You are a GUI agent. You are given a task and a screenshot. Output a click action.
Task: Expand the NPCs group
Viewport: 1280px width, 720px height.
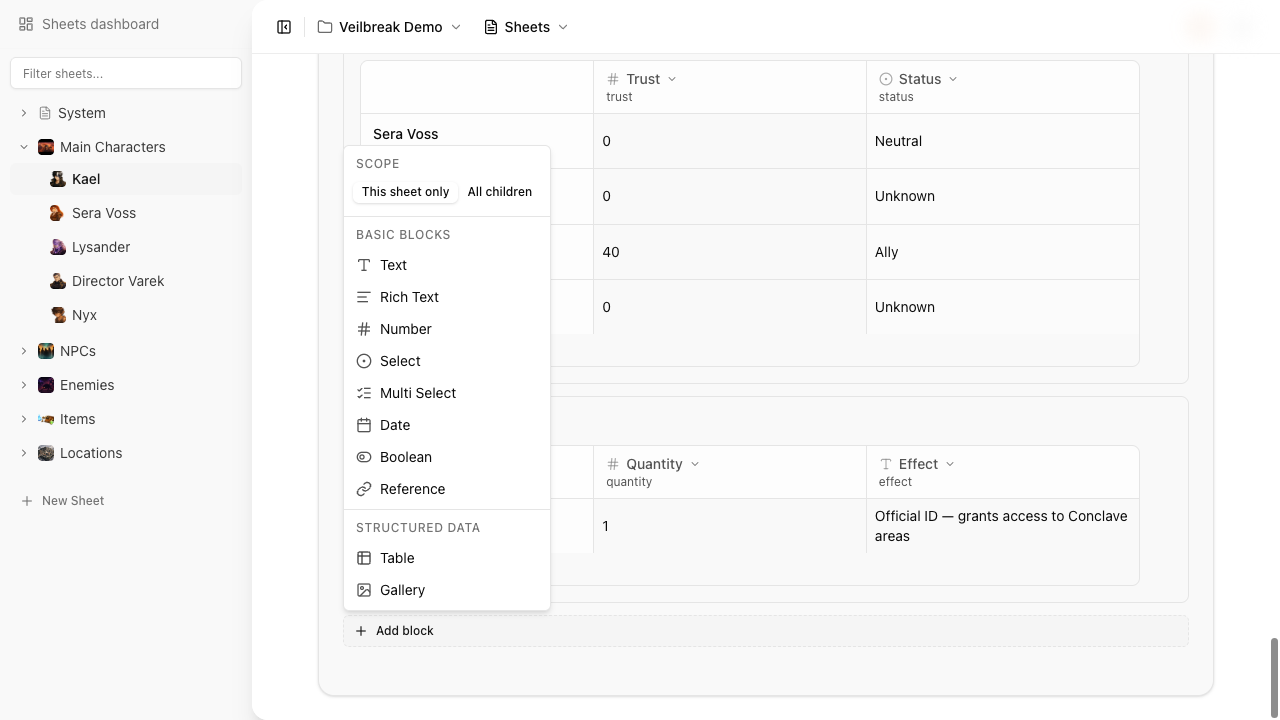tap(24, 351)
